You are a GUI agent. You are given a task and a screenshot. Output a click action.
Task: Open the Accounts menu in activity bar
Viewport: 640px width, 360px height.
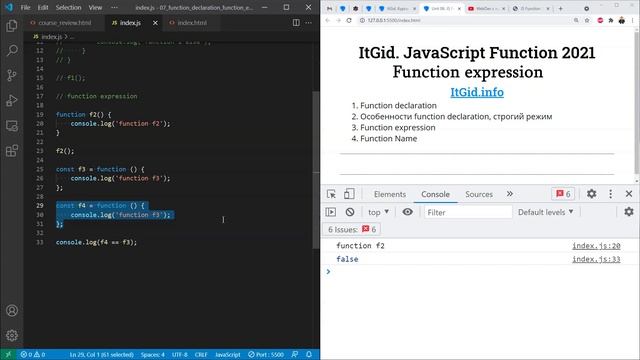[x=12, y=311]
